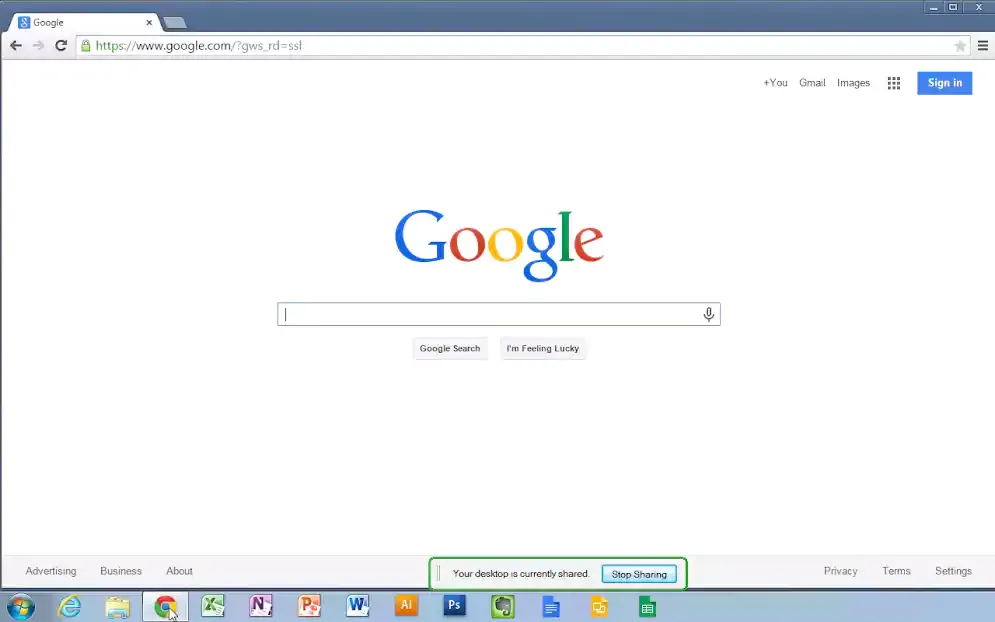Sign in to Google account
The height and width of the screenshot is (622, 995).
(x=944, y=83)
